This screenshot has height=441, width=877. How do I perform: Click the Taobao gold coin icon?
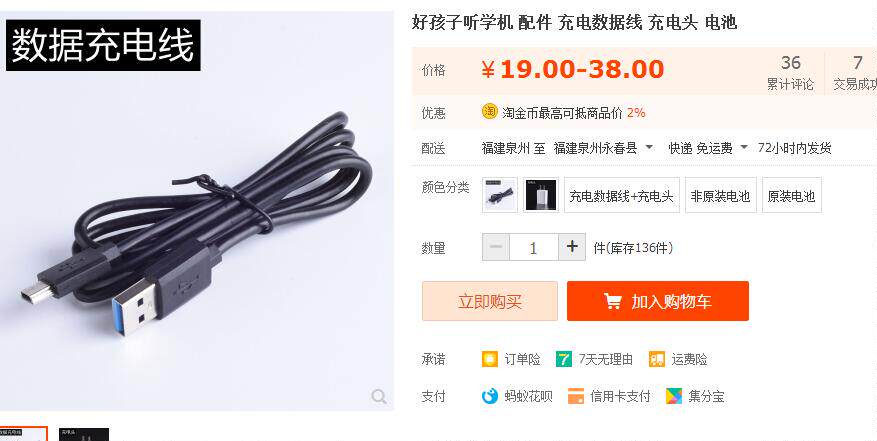(x=489, y=111)
